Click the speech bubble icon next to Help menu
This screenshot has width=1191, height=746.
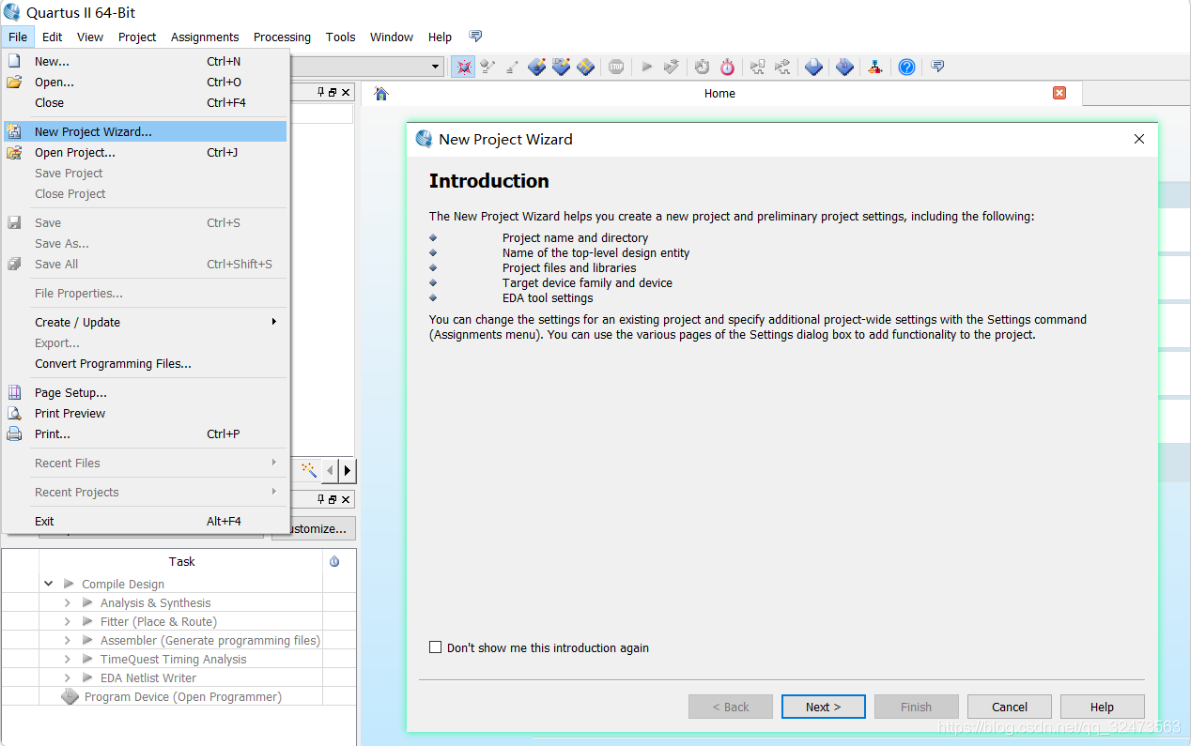point(475,36)
